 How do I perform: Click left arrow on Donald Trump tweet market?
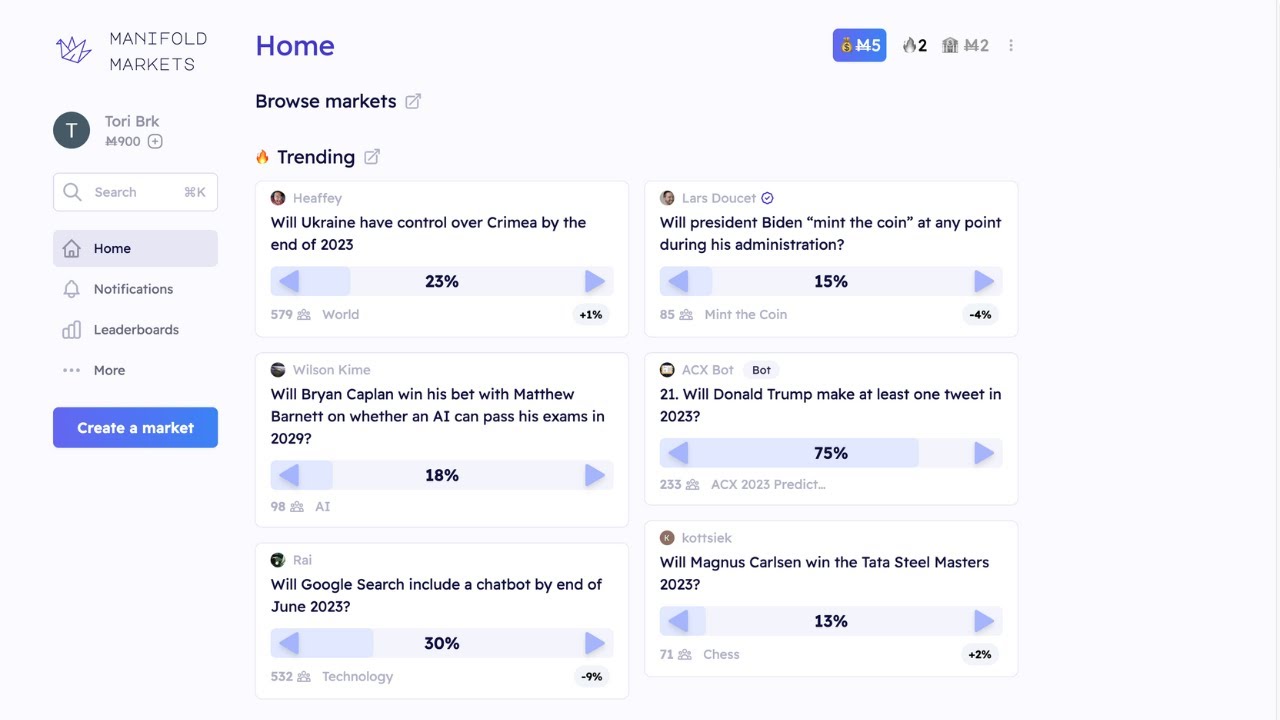tap(678, 453)
